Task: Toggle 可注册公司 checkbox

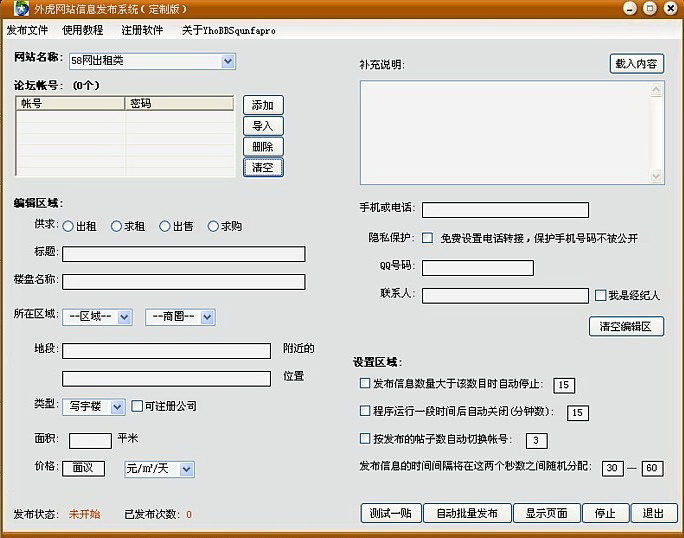Action: [137, 406]
